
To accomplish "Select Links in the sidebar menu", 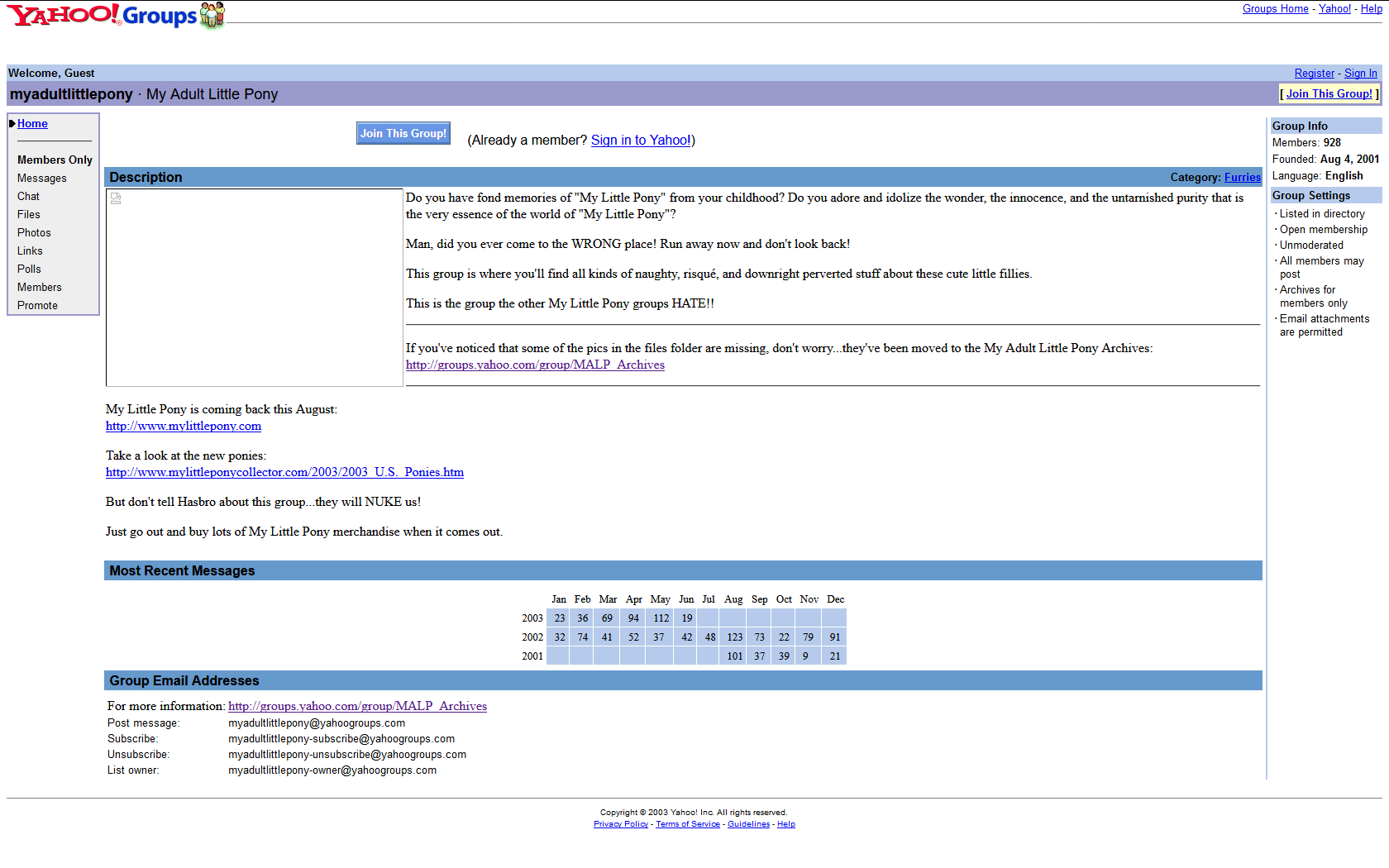I will 30,251.
